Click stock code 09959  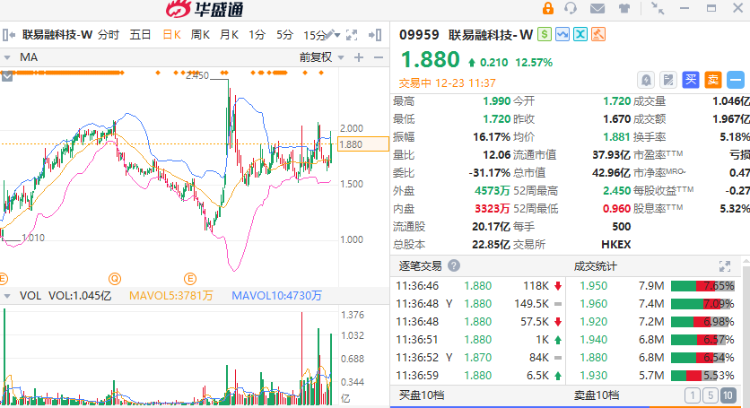tap(419, 35)
